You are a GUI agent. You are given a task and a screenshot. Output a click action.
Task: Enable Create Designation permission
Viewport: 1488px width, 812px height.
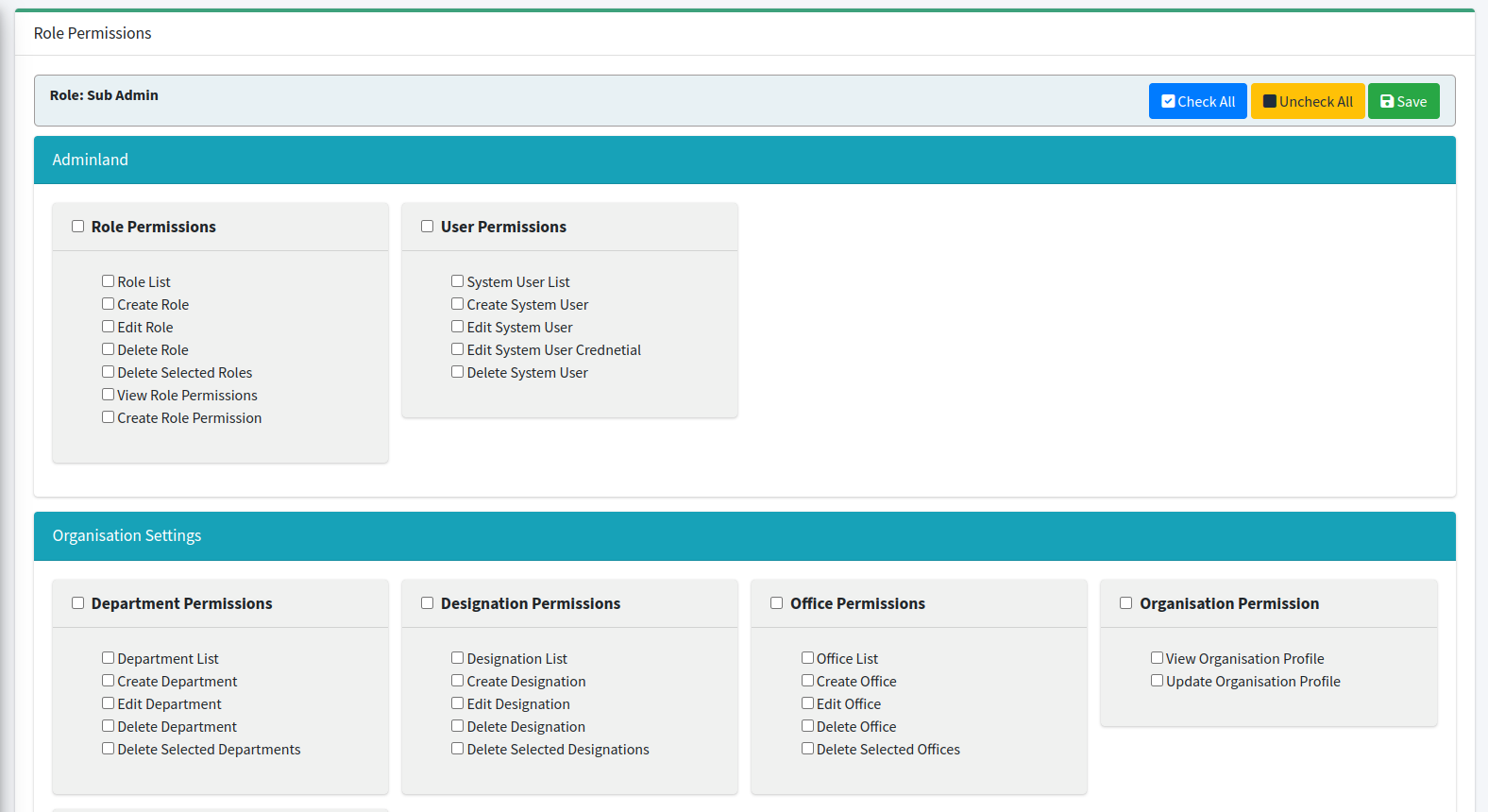point(458,681)
